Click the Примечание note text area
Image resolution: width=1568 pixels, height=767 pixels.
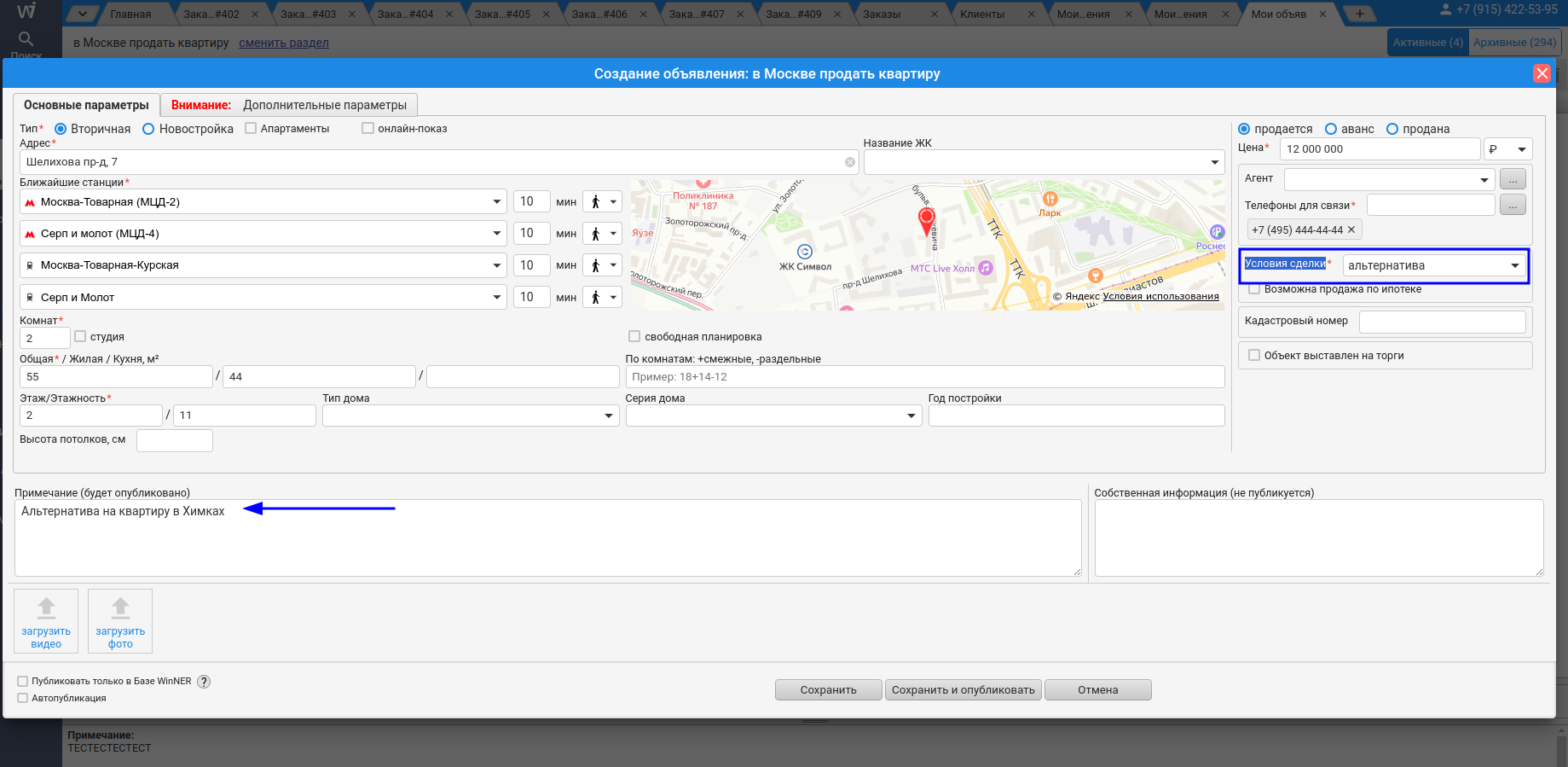(548, 537)
